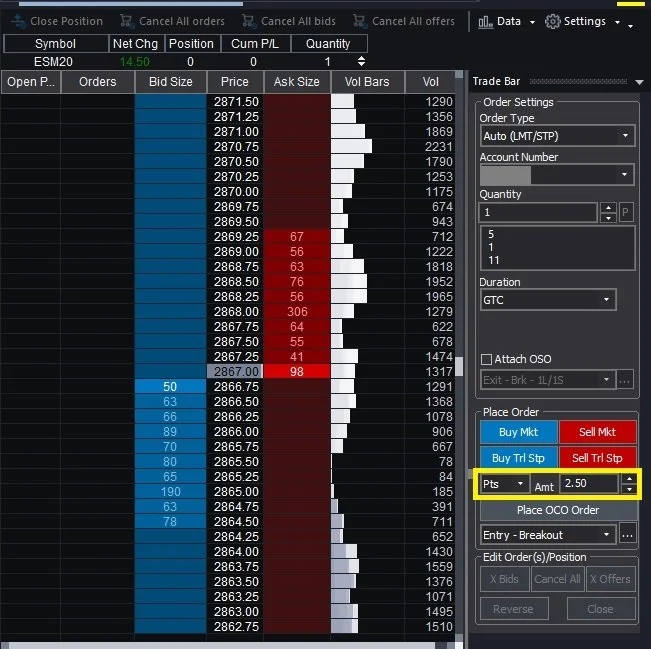Image resolution: width=651 pixels, height=649 pixels.
Task: Click the Bid Size column header
Action: click(171, 82)
